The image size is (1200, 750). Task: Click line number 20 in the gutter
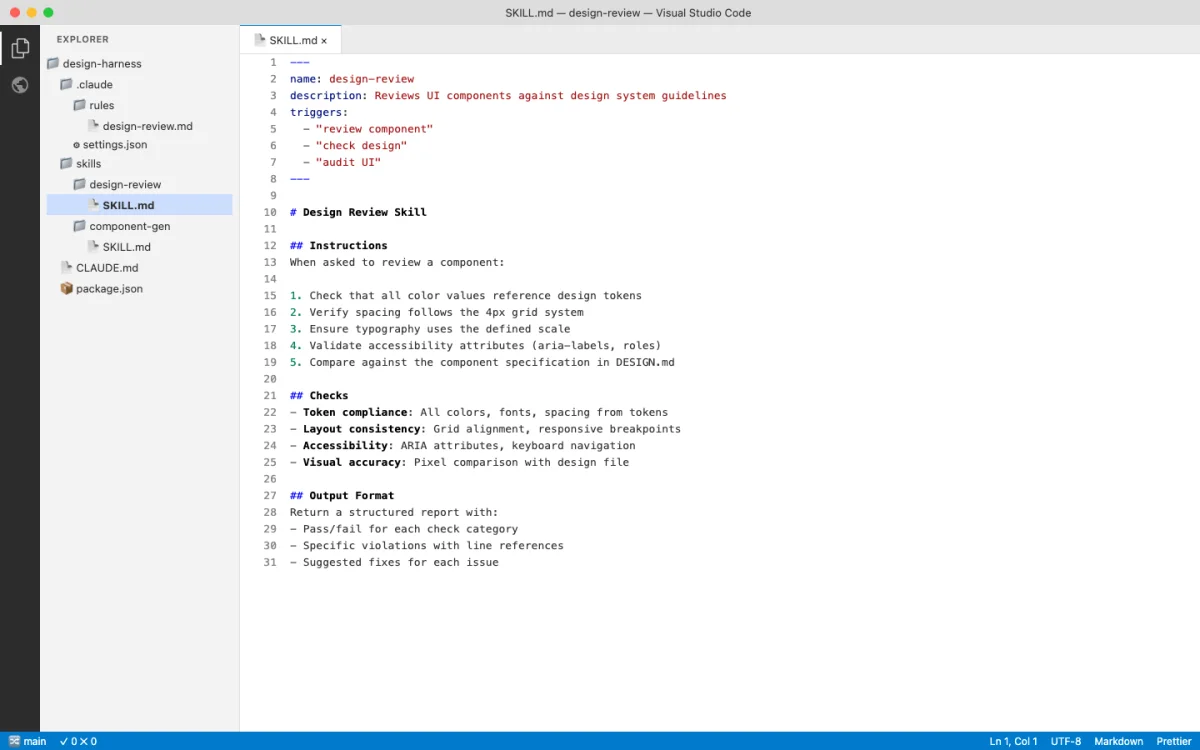270,379
